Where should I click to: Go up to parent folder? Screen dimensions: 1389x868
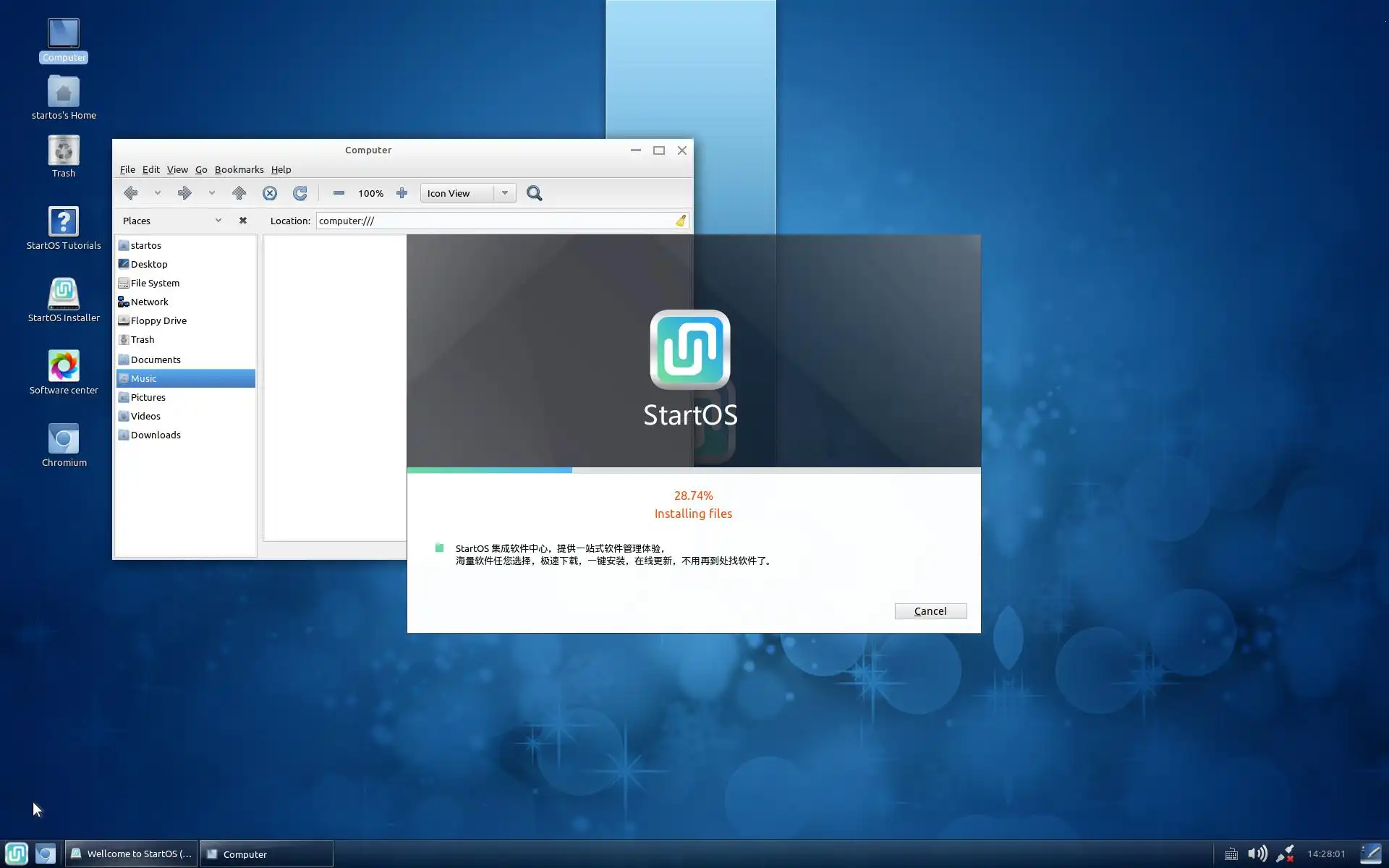[239, 193]
